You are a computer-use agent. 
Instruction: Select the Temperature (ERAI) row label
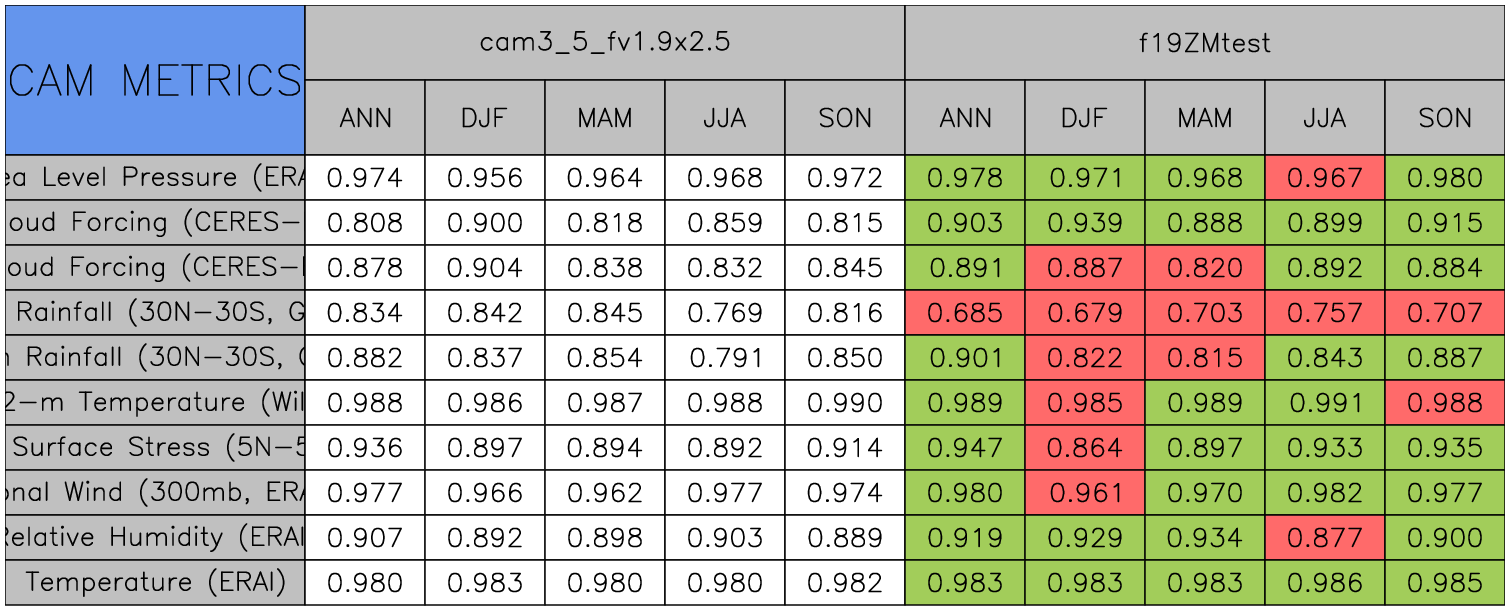(x=155, y=582)
